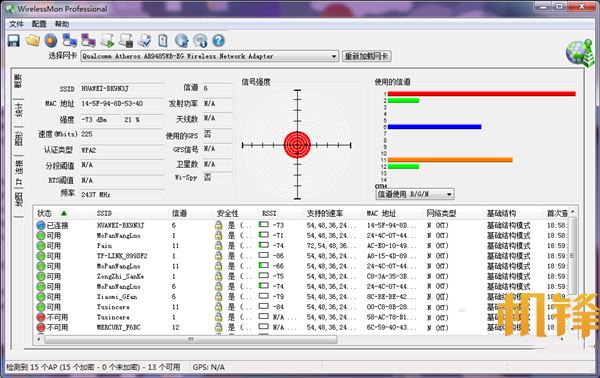Click the document with green arrow icon
The width and height of the screenshot is (600, 378).
(x=107, y=41)
